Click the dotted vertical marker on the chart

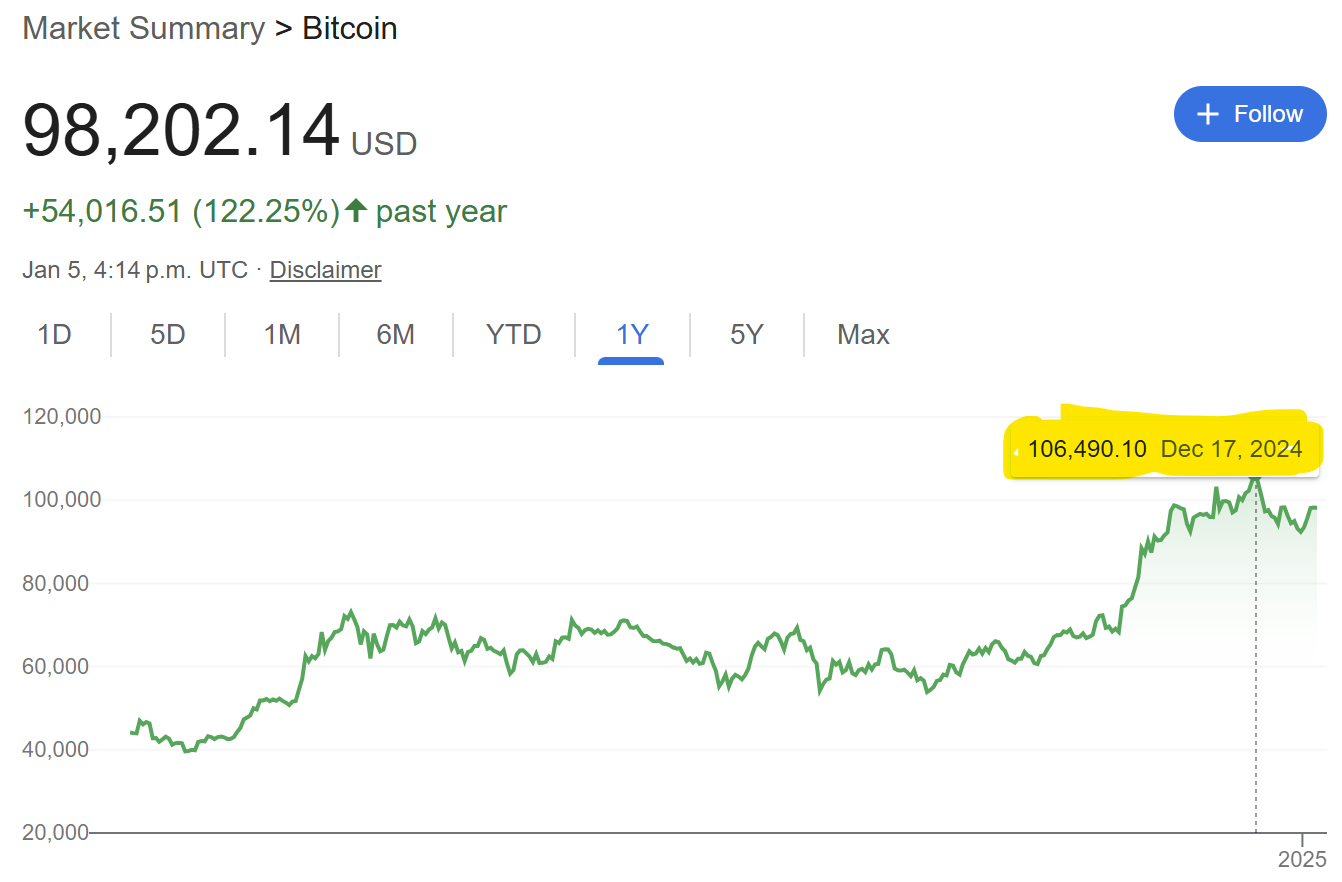pyautogui.click(x=1255, y=650)
